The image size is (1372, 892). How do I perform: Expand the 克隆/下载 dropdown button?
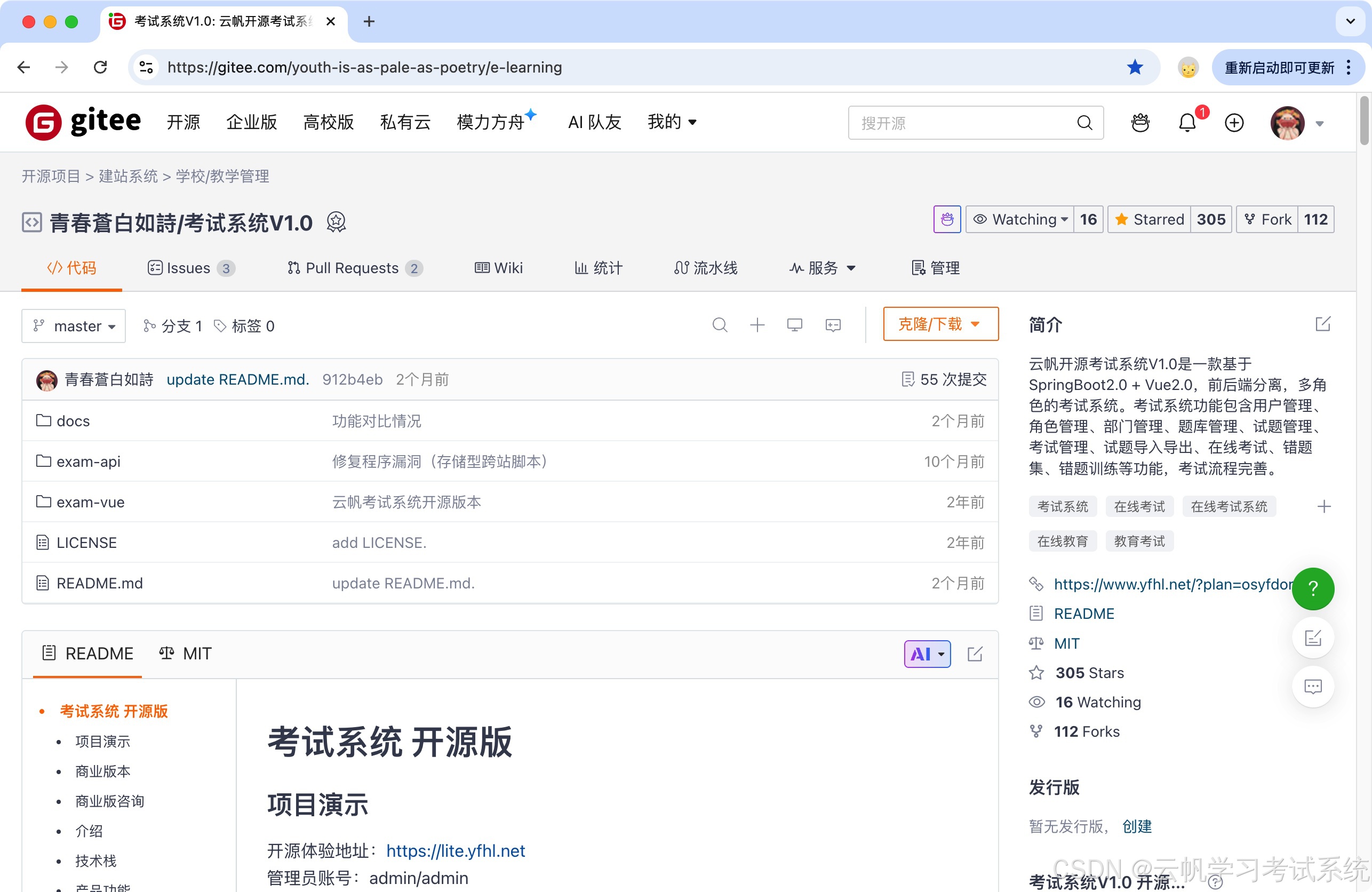[940, 324]
